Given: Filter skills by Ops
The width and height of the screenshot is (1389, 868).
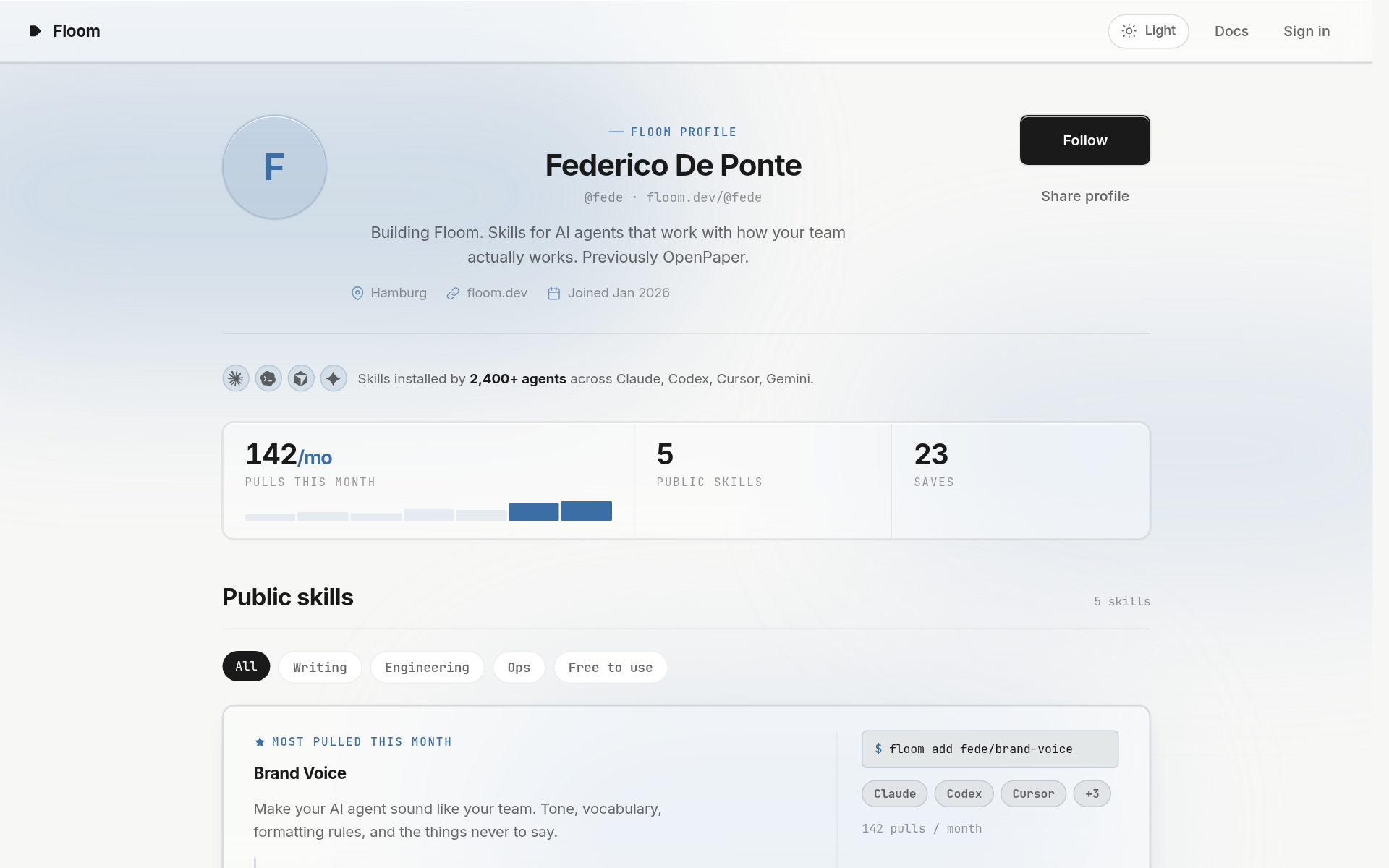Looking at the screenshot, I should point(519,667).
